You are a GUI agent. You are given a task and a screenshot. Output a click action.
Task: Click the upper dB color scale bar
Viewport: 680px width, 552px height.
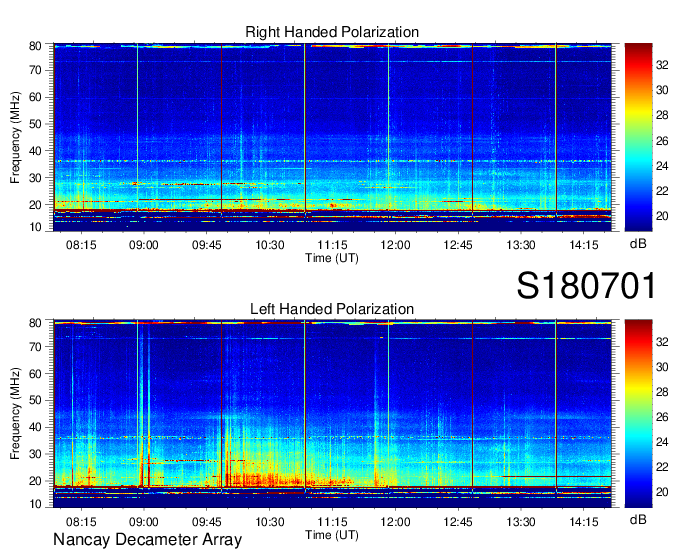coord(638,137)
